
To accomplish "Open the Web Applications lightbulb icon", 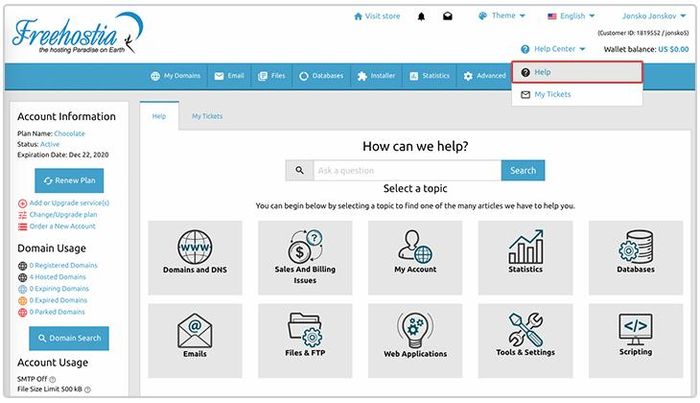I will (415, 330).
